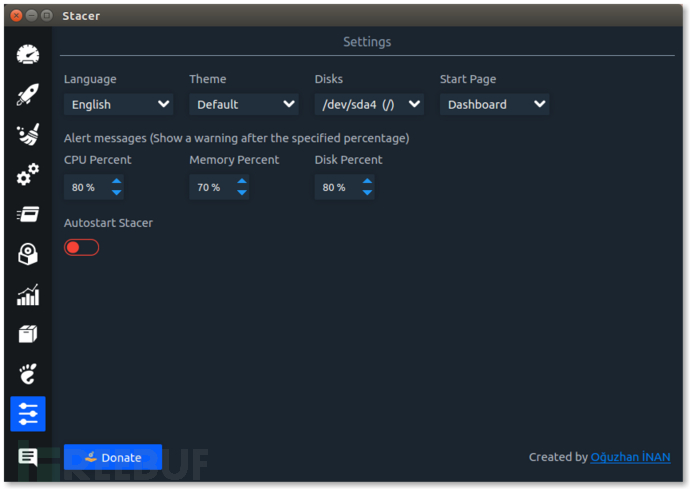
Task: Click the "Memory Percent" label
Action: 234,160
